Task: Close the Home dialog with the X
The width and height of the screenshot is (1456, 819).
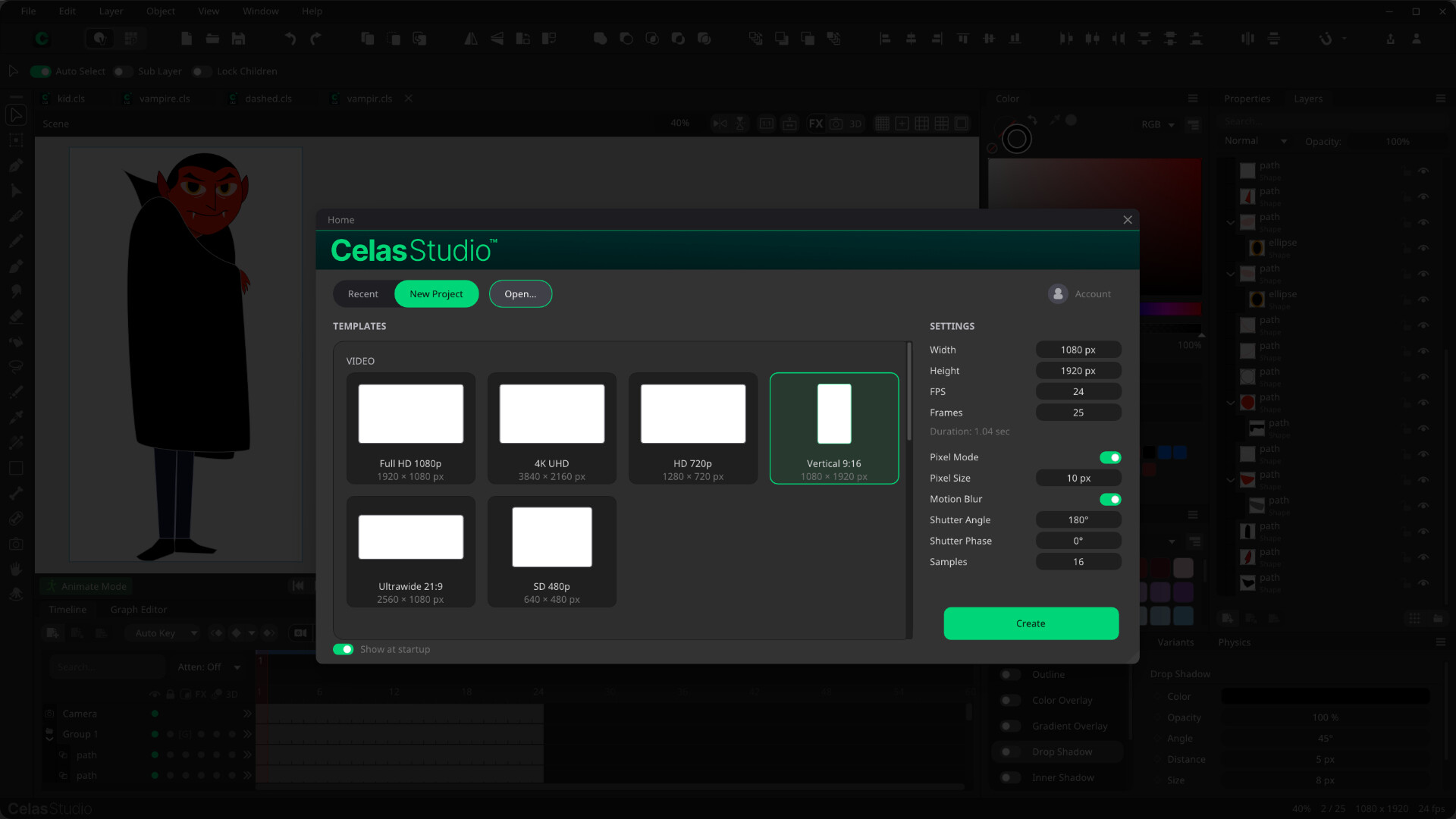Action: 1128,220
